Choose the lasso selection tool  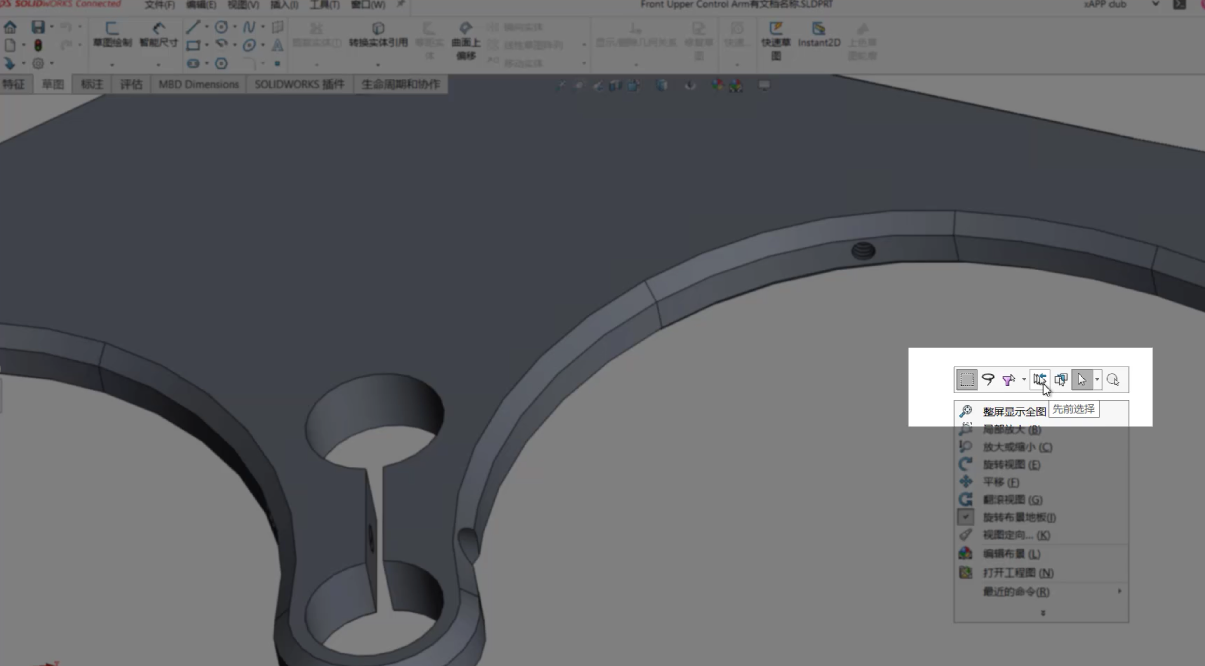(x=988, y=379)
